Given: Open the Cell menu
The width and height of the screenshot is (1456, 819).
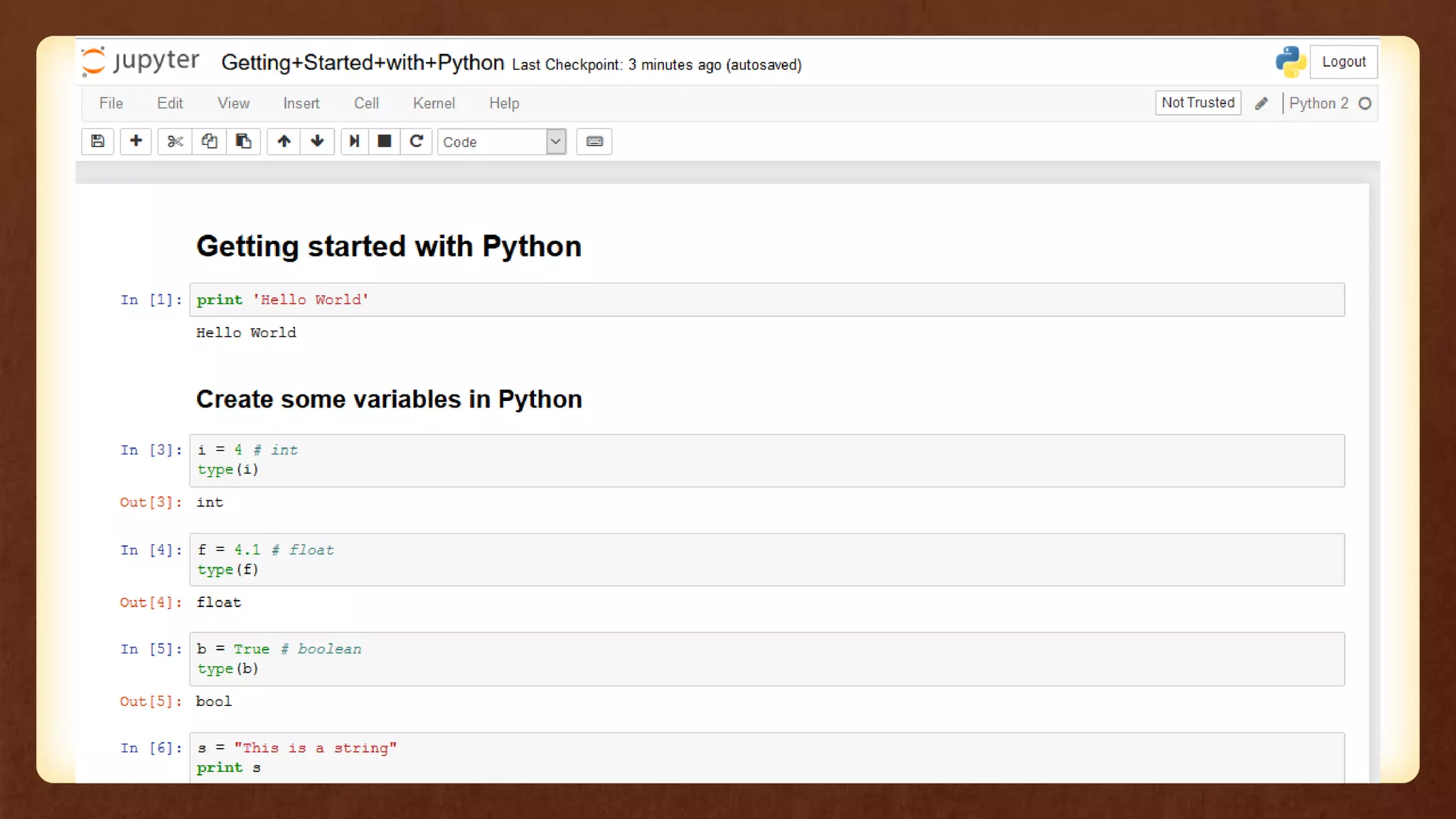Looking at the screenshot, I should pos(366,104).
